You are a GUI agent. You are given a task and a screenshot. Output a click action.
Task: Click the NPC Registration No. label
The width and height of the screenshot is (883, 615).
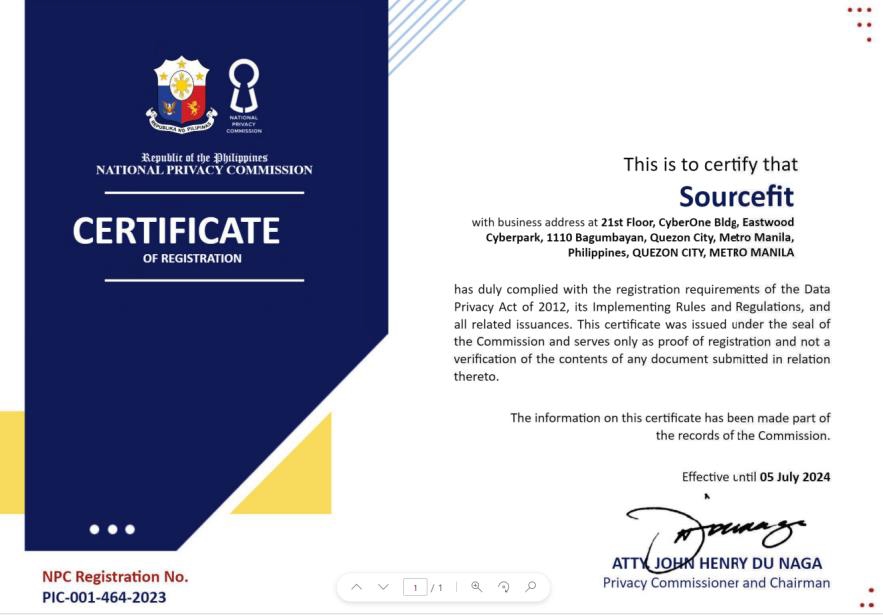(115, 577)
